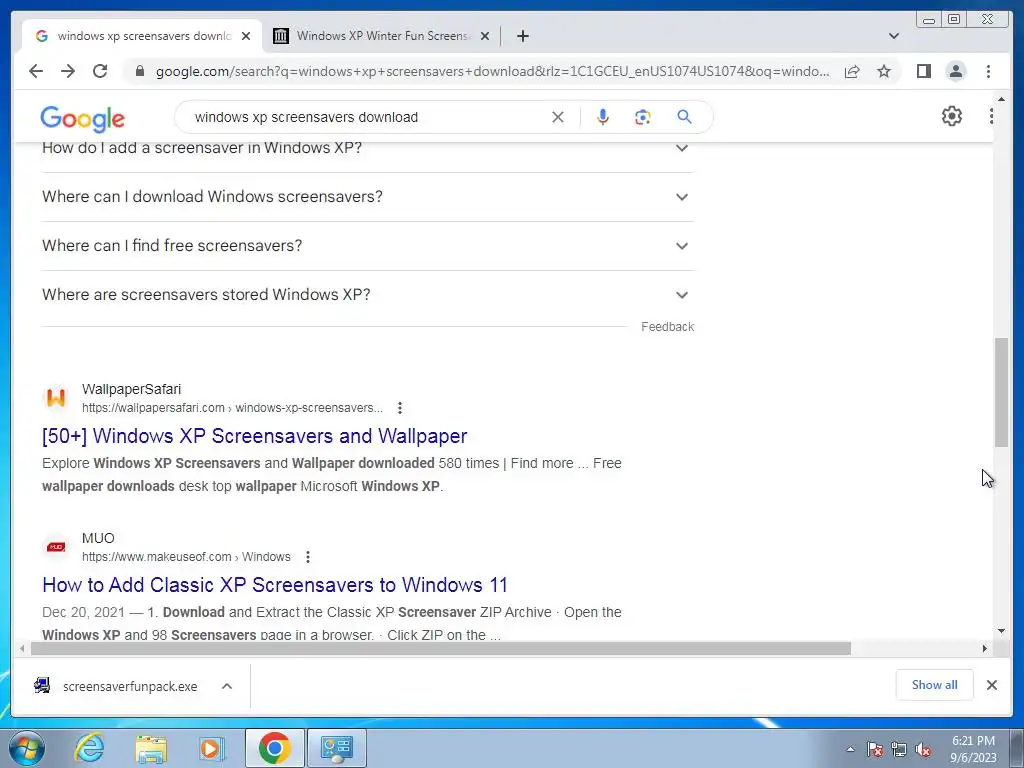This screenshot has width=1024, height=768.
Task: Click the scroll down arrow
Action: [x=1001, y=632]
